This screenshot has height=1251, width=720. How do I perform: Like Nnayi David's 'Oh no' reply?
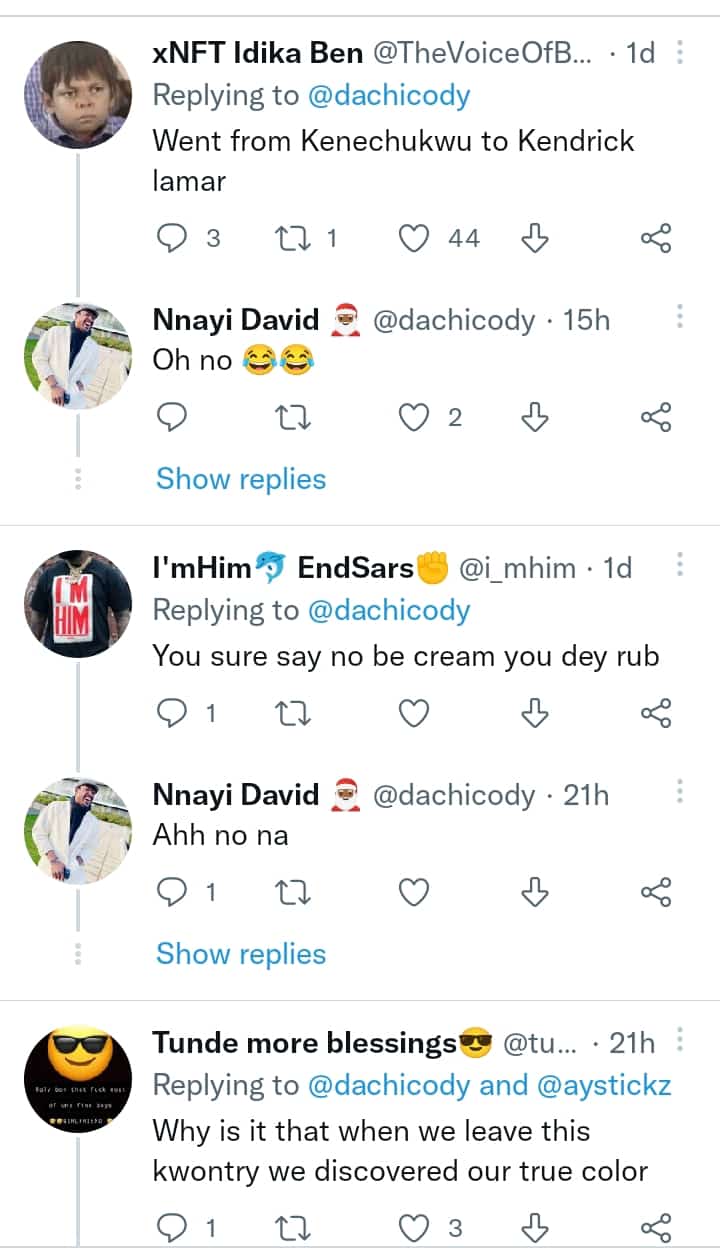[414, 417]
